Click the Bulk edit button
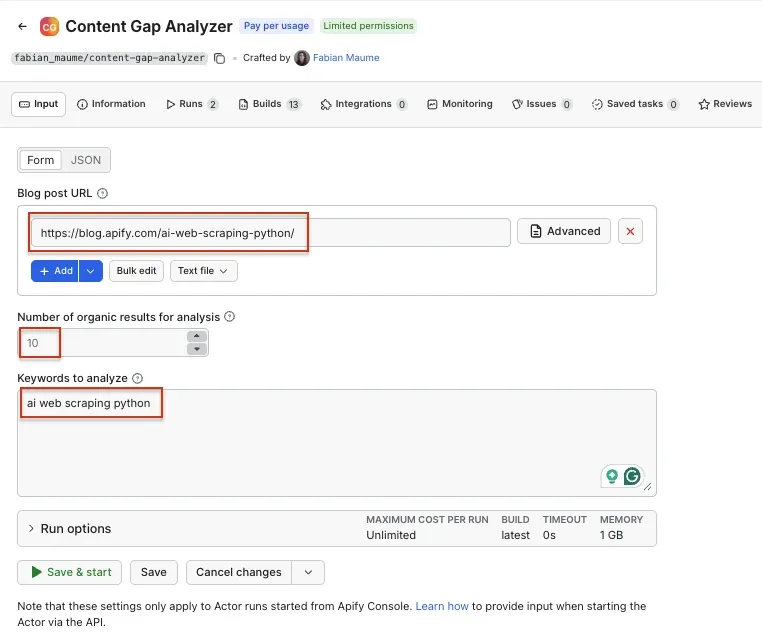This screenshot has height=639, width=762. pos(137,271)
